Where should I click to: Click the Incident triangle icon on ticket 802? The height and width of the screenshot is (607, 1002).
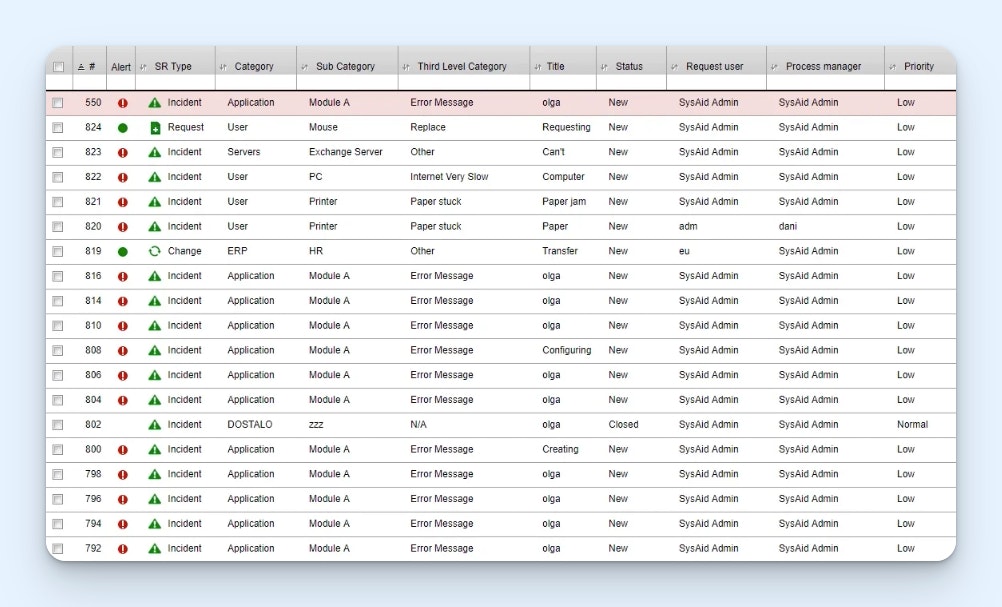(x=155, y=425)
